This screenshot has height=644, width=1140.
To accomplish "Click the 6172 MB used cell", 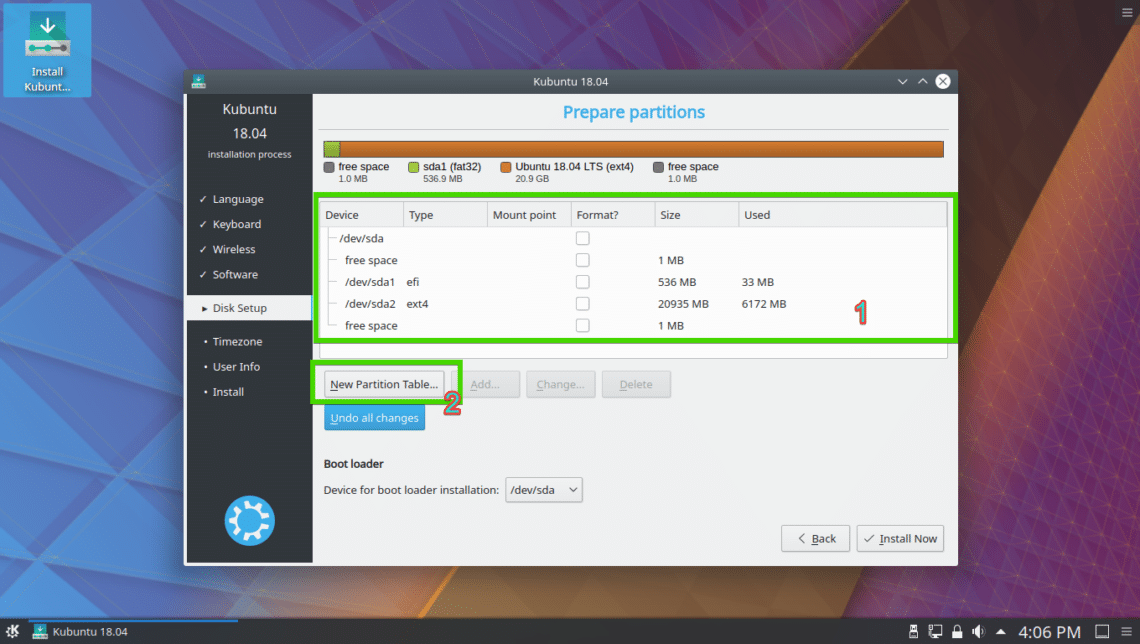I will [764, 304].
